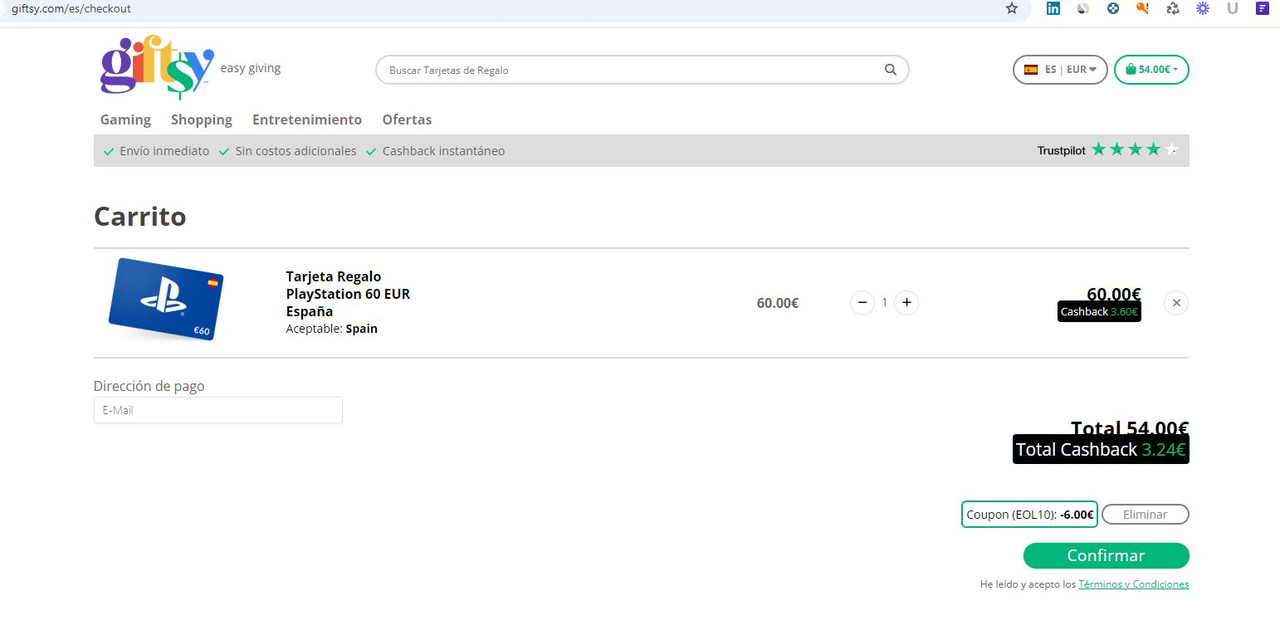1280x625 pixels.
Task: Click the 60.00€ unit price
Action: point(778,303)
